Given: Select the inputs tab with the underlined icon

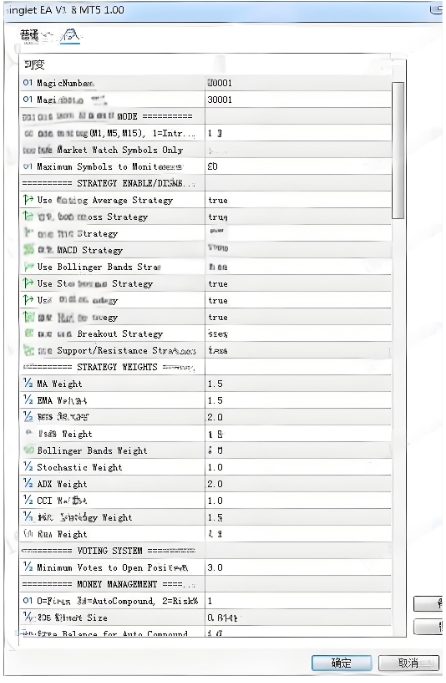Looking at the screenshot, I should (70, 36).
